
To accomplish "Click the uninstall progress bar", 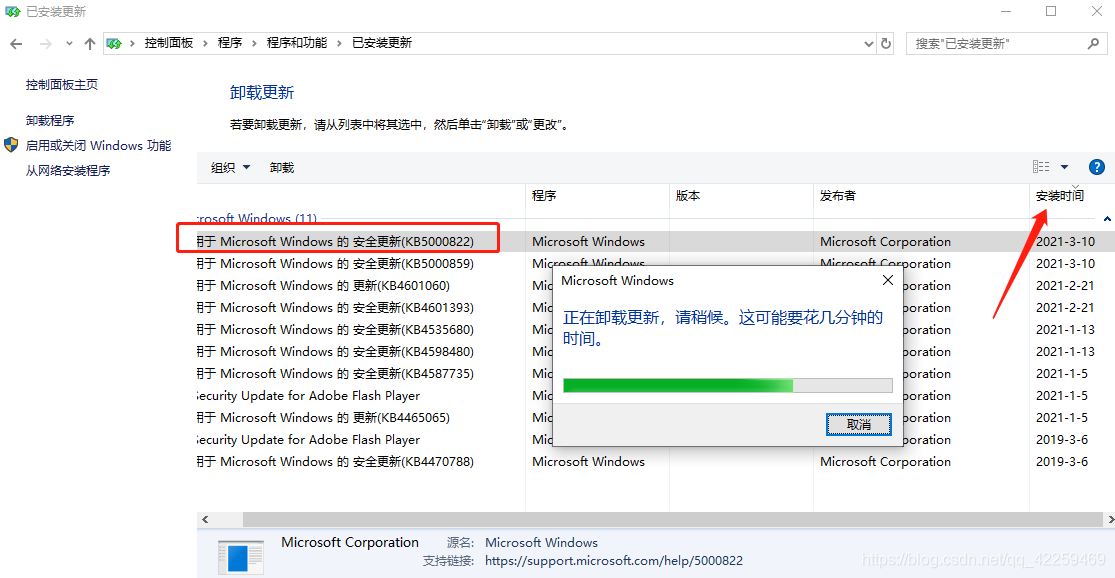I will (727, 385).
